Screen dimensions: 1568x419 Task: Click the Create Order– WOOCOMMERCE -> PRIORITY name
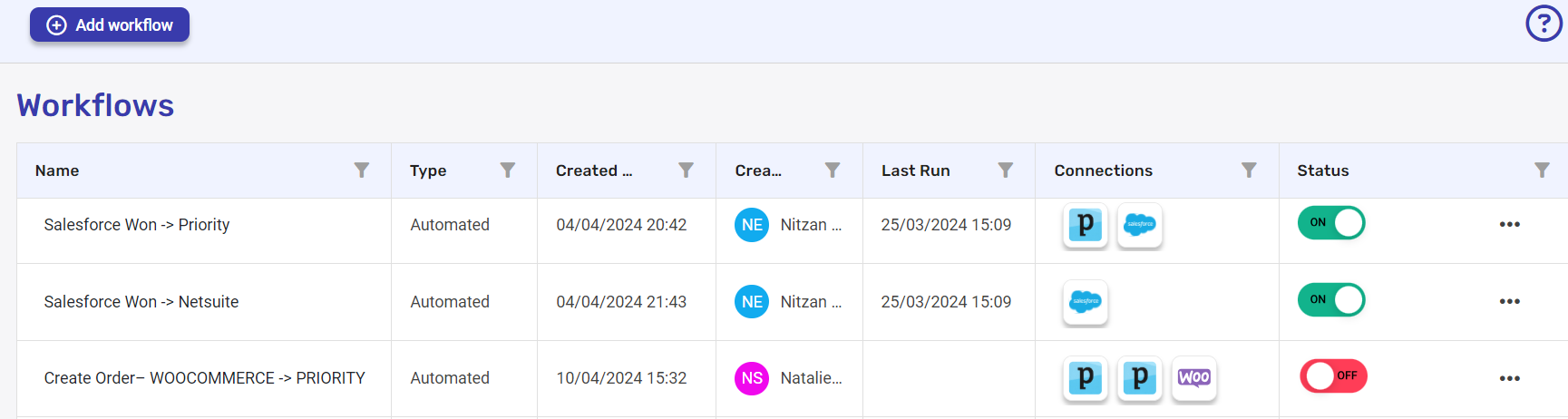tap(204, 378)
